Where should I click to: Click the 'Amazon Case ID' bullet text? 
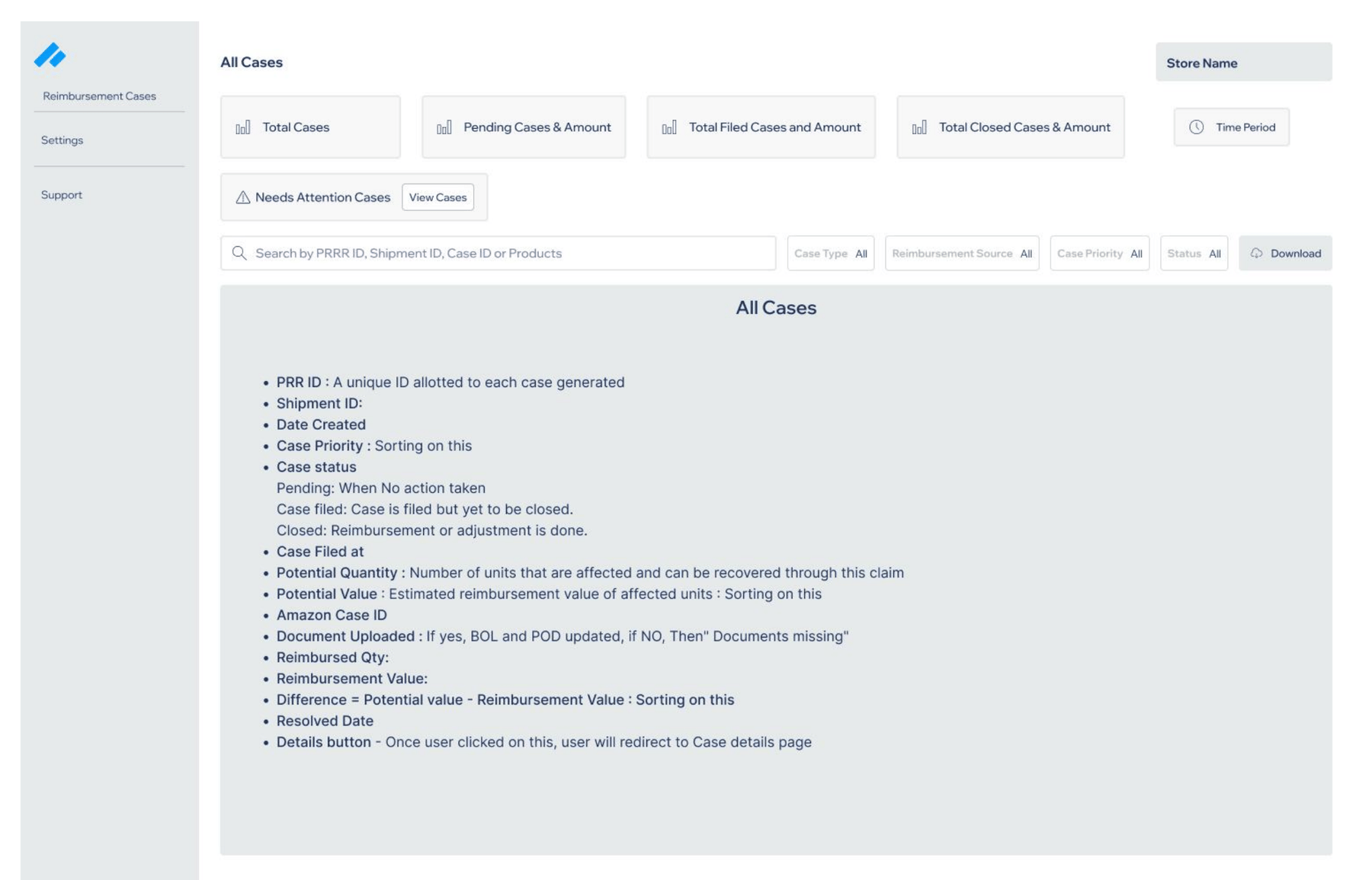pos(332,616)
